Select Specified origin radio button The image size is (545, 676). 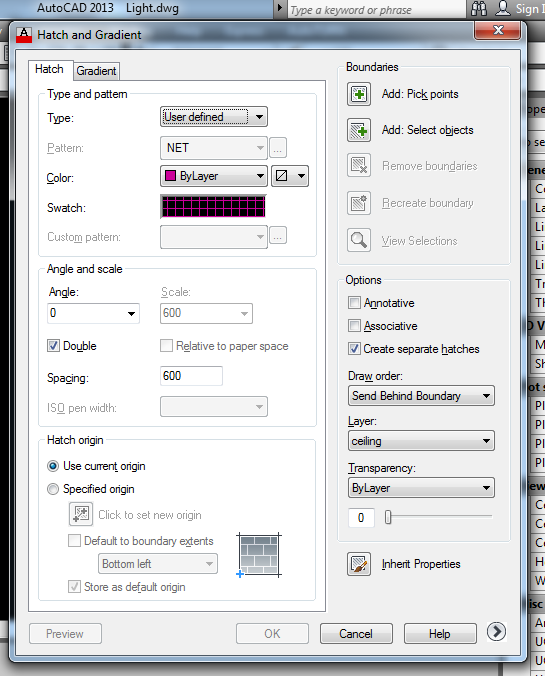53,489
